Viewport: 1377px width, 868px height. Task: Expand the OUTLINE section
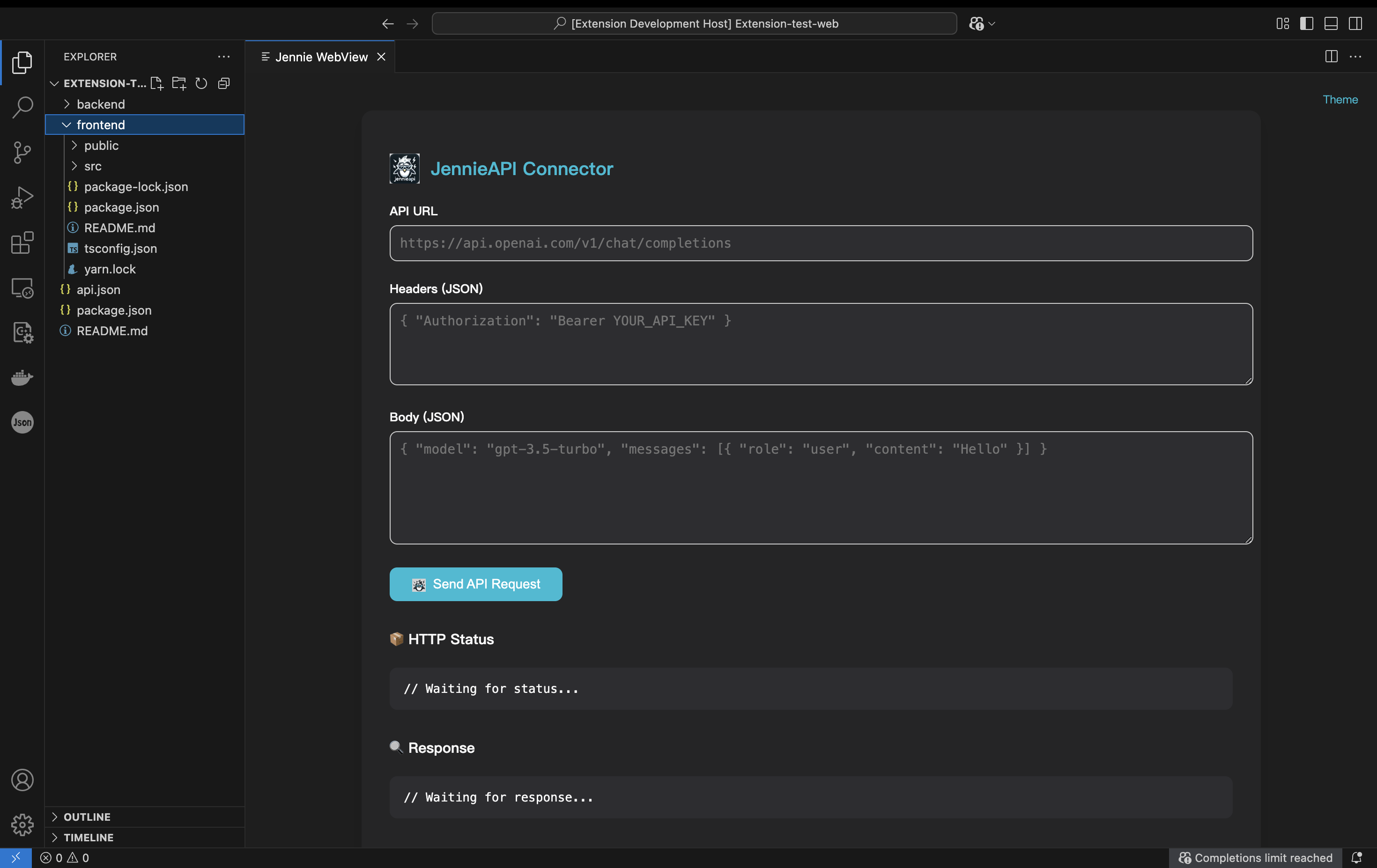coord(87,817)
